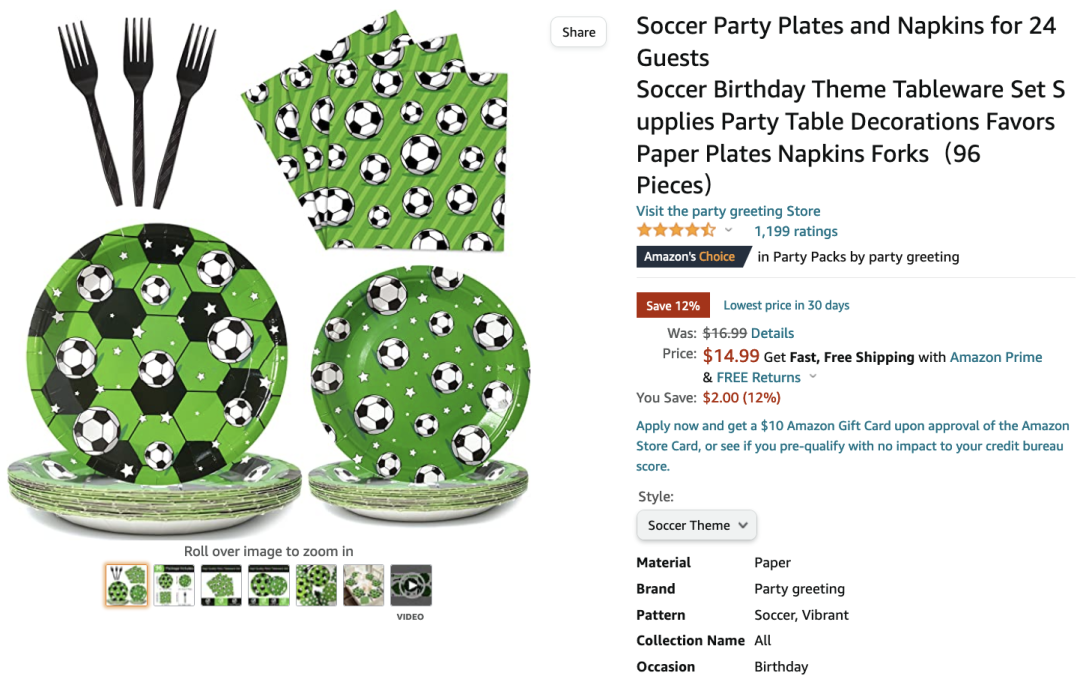Image resolution: width=1080 pixels, height=682 pixels.
Task: Expand the star rating popover chevron
Action: [729, 231]
